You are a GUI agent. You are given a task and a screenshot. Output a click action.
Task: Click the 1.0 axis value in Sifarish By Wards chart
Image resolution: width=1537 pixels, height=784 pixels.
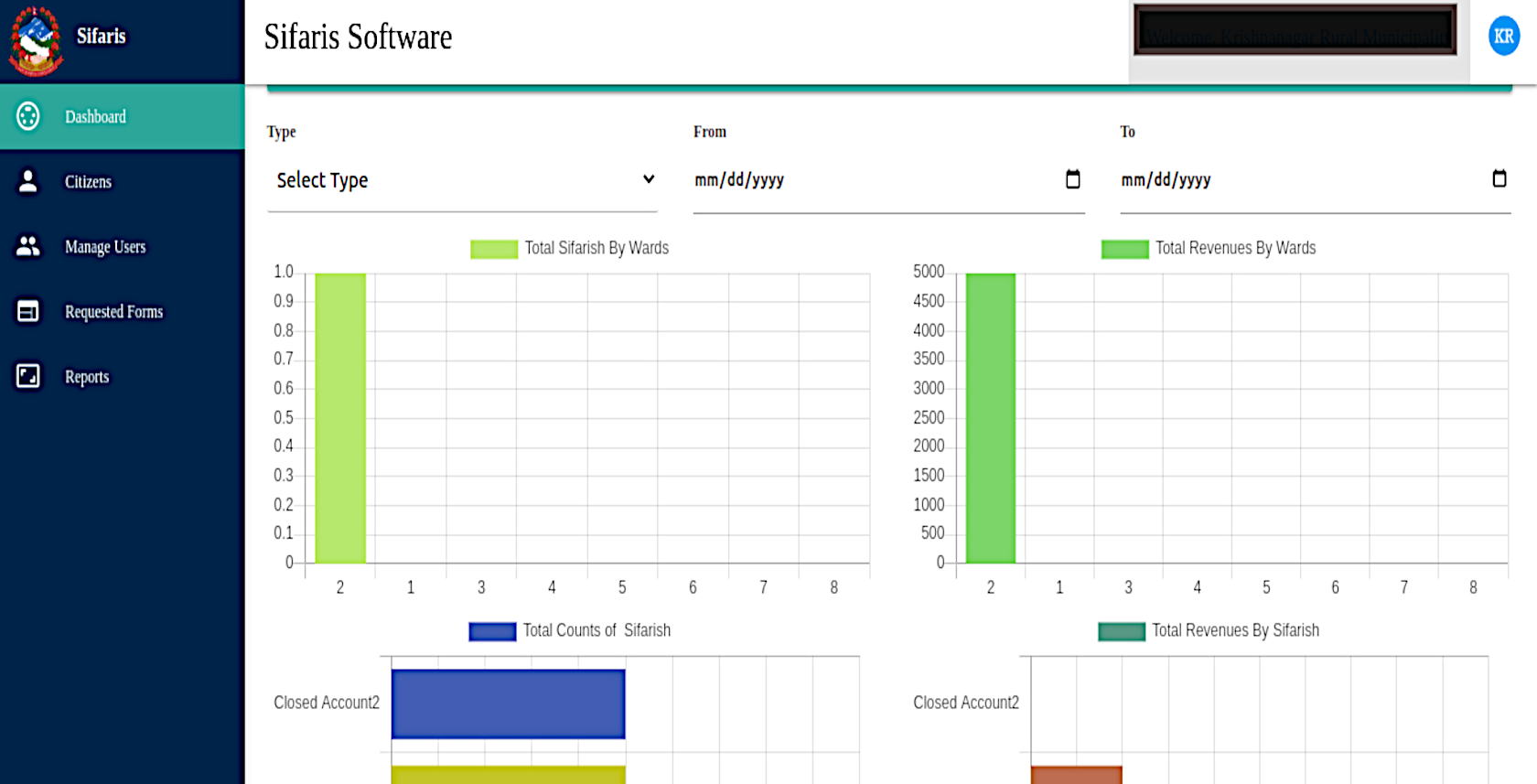tap(284, 272)
